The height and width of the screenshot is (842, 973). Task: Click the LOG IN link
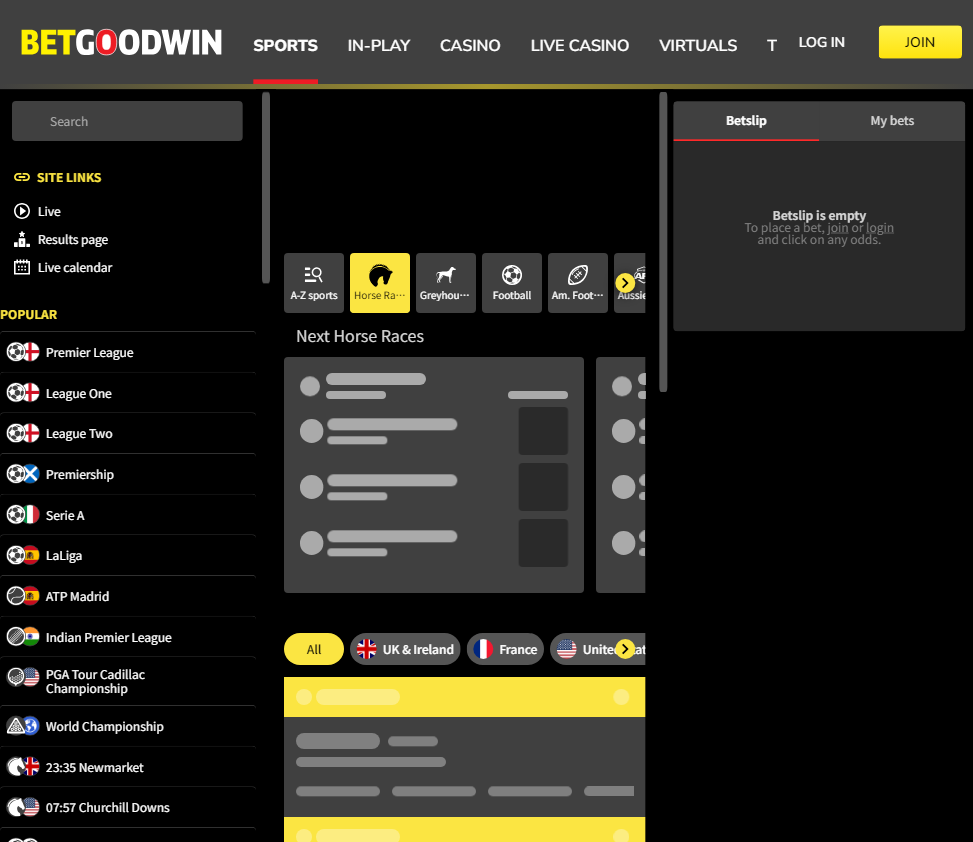tap(822, 42)
